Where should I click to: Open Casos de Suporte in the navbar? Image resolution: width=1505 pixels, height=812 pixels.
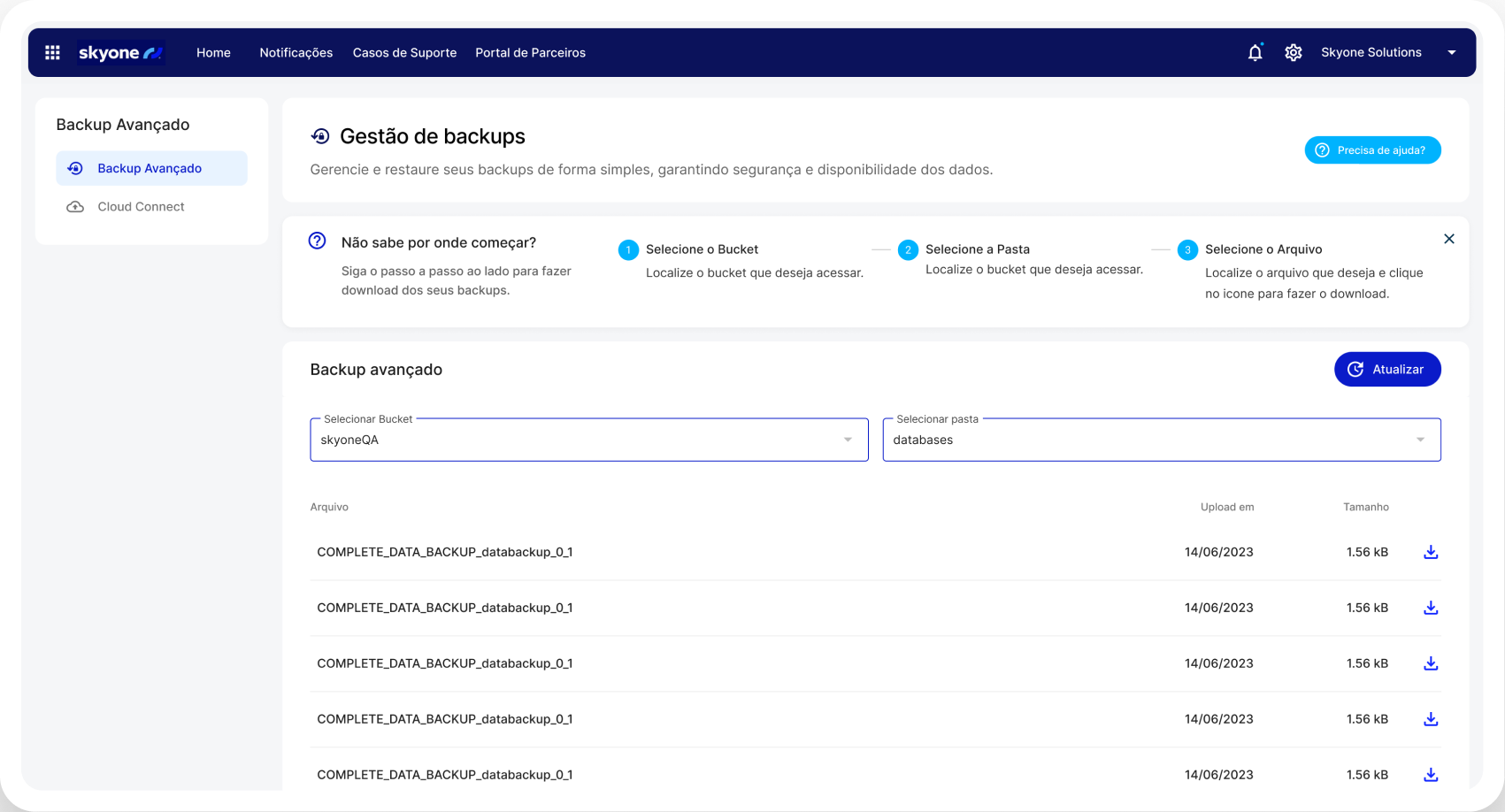click(404, 53)
